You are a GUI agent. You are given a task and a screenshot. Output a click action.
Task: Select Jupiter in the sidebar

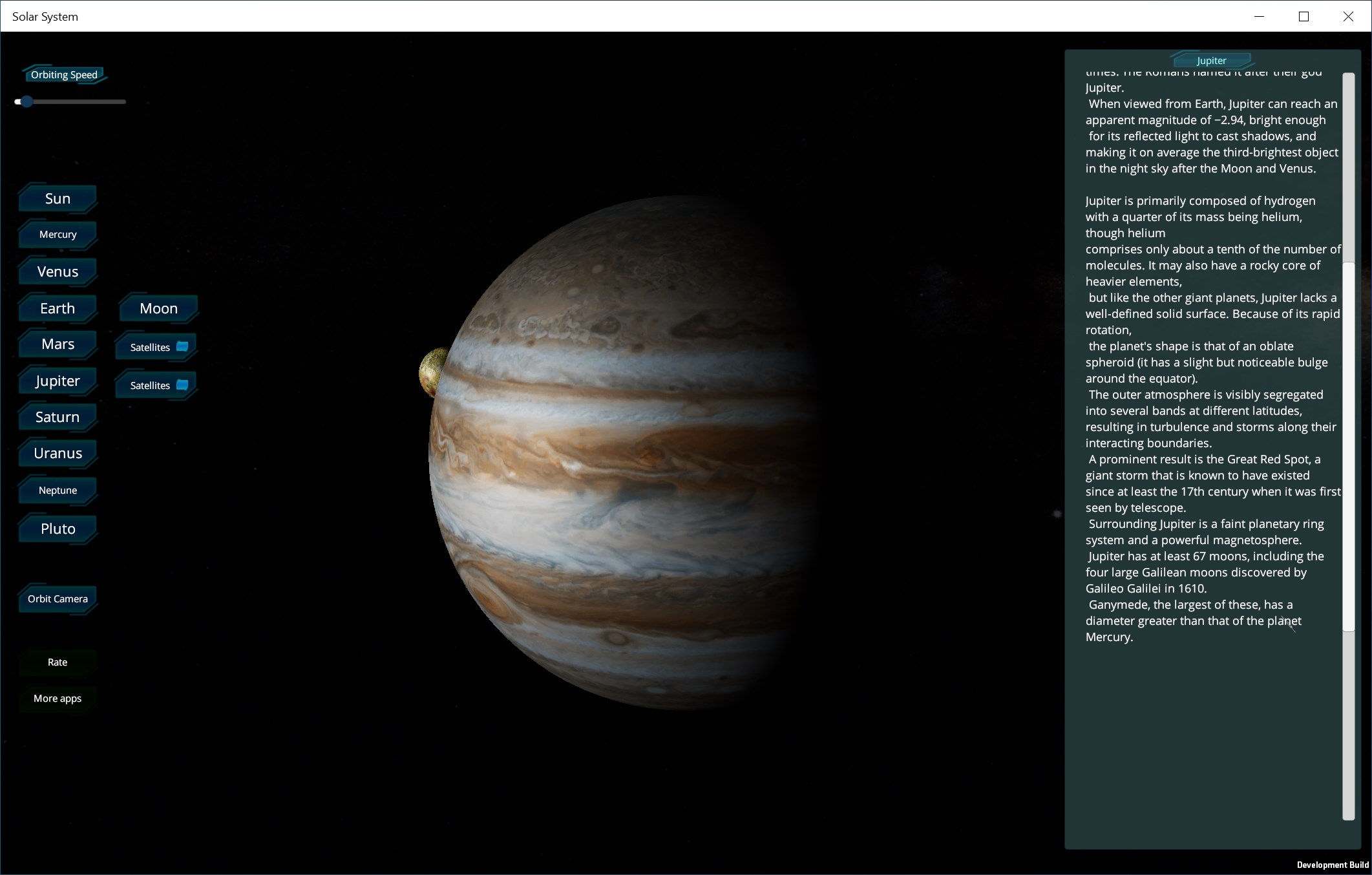pyautogui.click(x=58, y=381)
